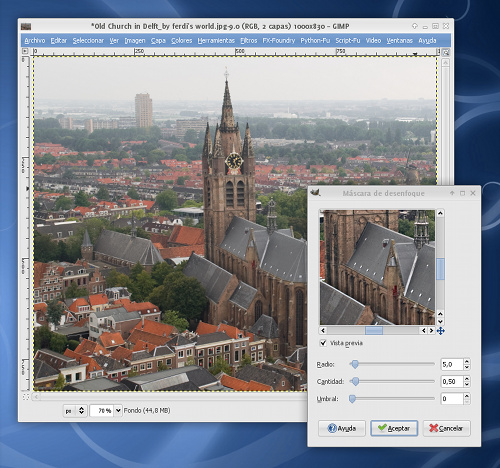Click the preview horizontal scrollbar left arrow
500x468 pixels.
tap(323, 330)
